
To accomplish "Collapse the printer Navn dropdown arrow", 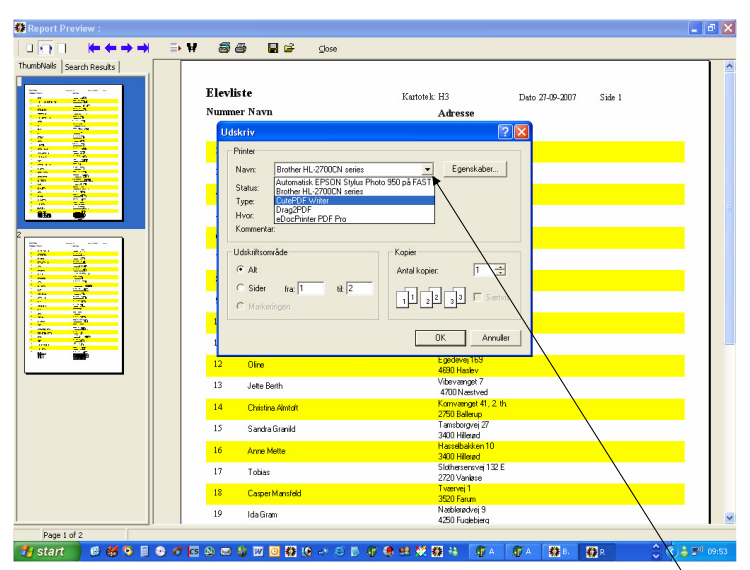I will coord(427,169).
